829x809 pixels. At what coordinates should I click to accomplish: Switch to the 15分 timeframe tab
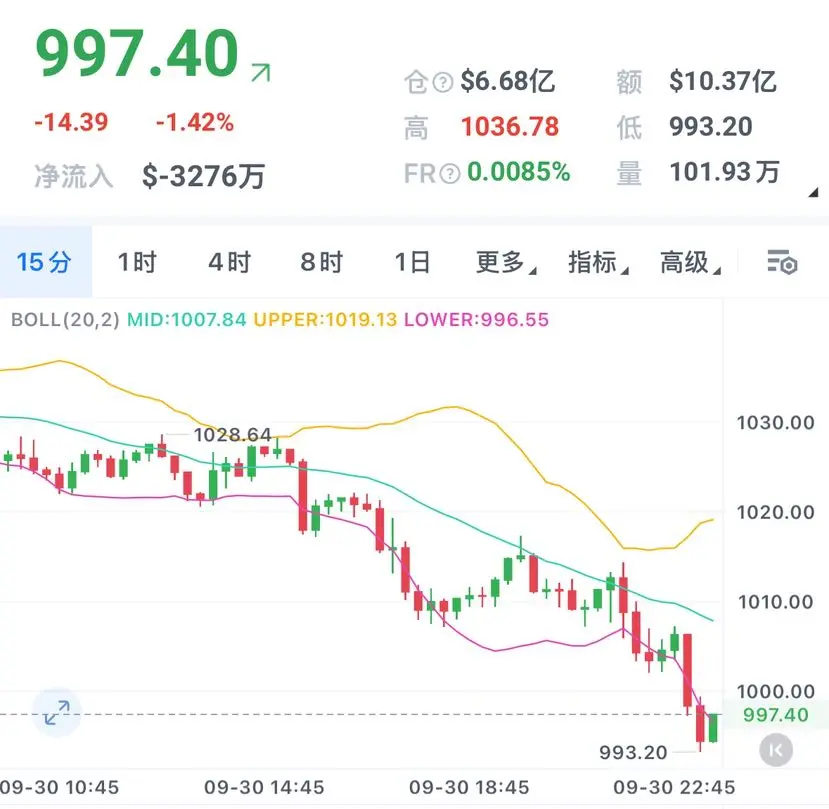[x=44, y=262]
